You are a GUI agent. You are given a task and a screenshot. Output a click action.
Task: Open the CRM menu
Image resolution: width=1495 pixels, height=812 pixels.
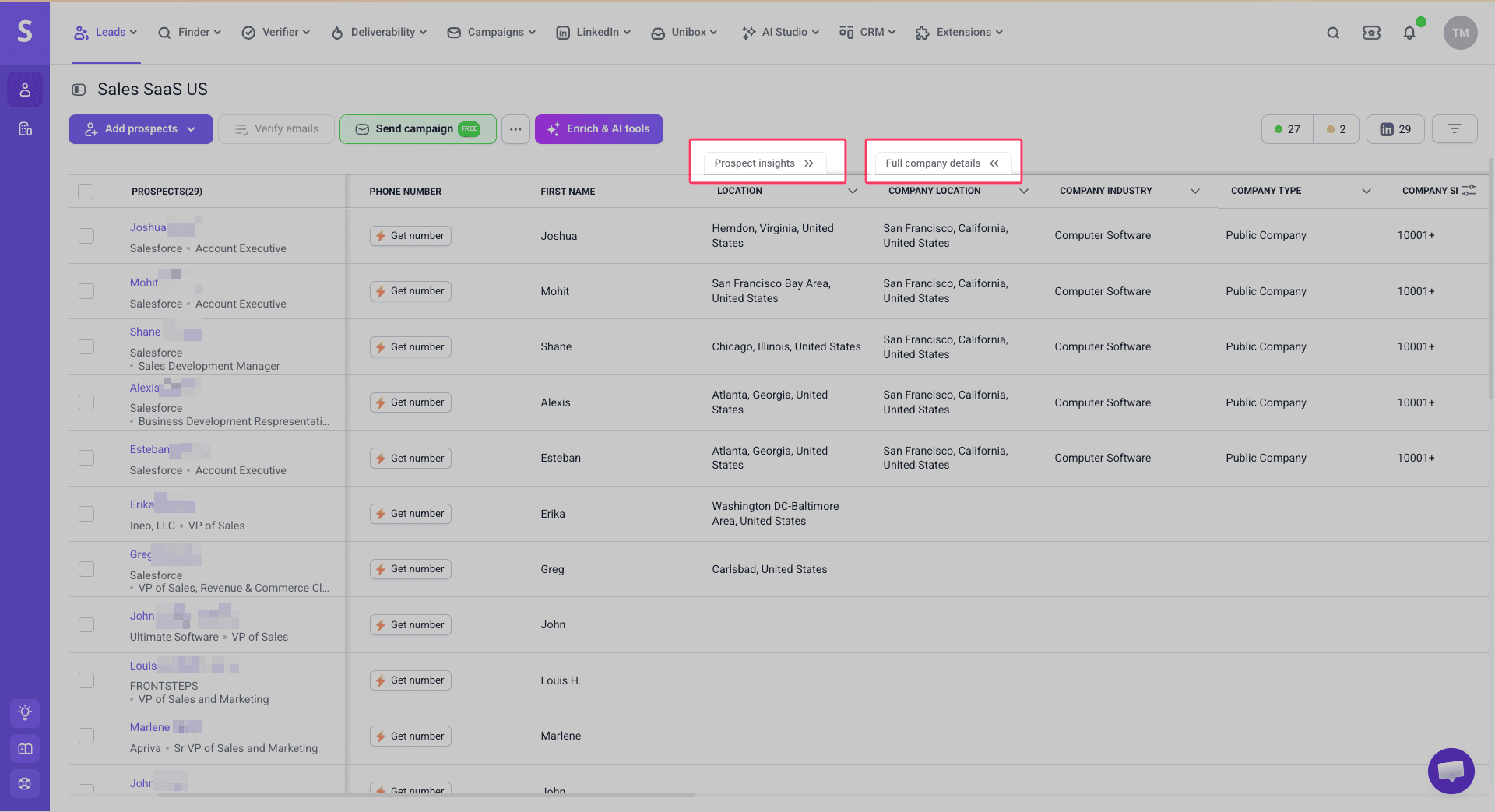867,33
